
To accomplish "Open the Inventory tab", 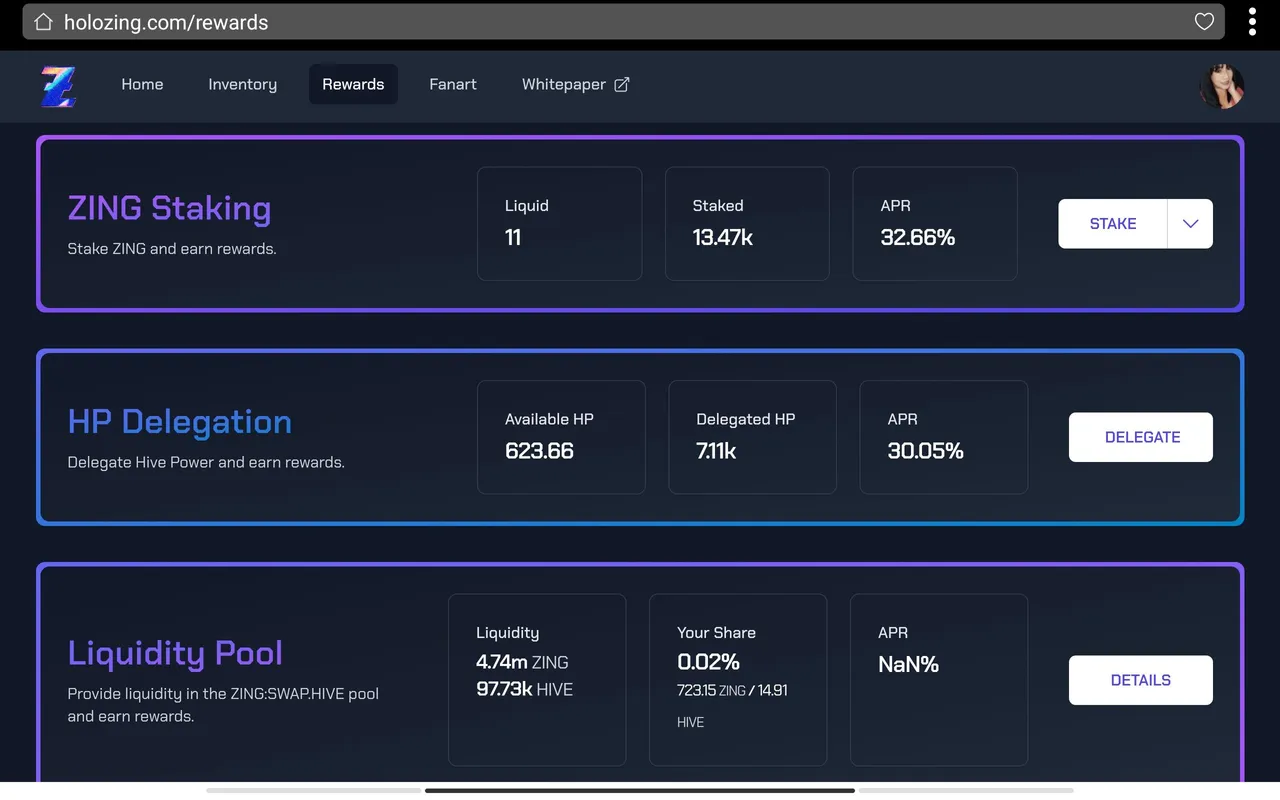I will tap(242, 84).
